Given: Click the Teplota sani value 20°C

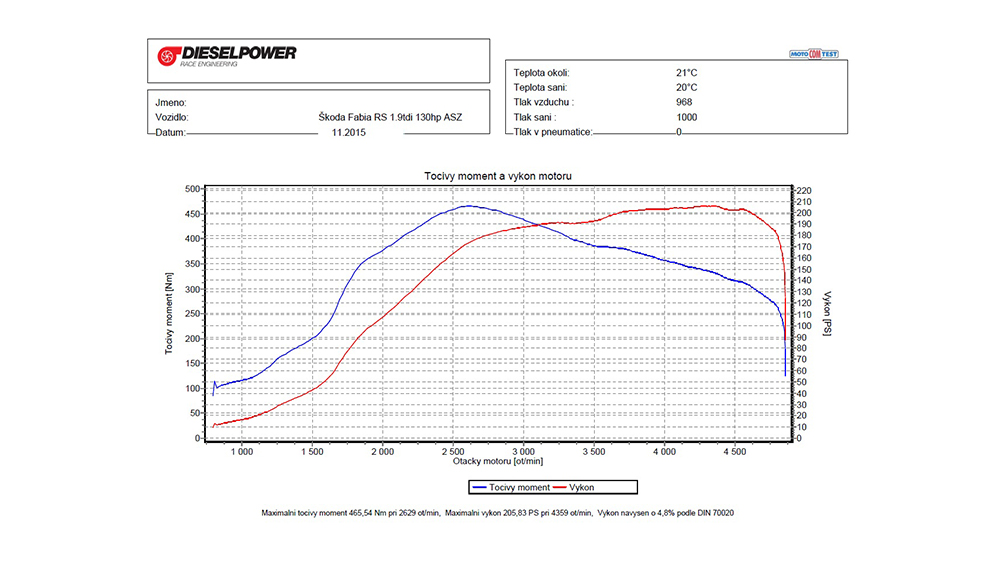Looking at the screenshot, I should [687, 87].
